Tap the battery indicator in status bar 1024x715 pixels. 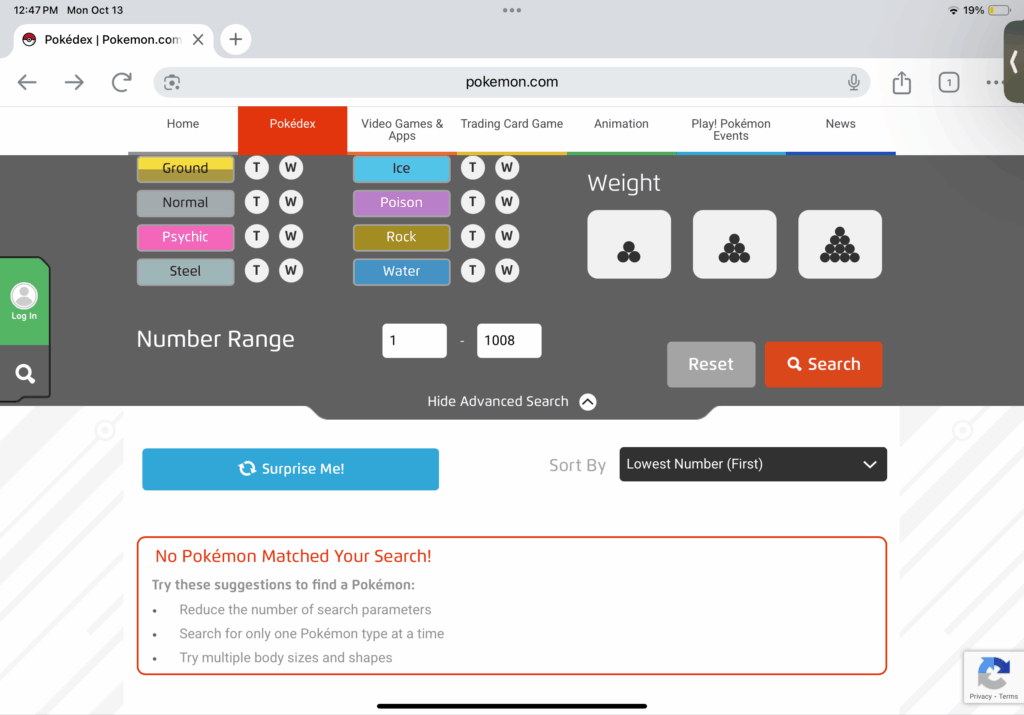(x=999, y=10)
